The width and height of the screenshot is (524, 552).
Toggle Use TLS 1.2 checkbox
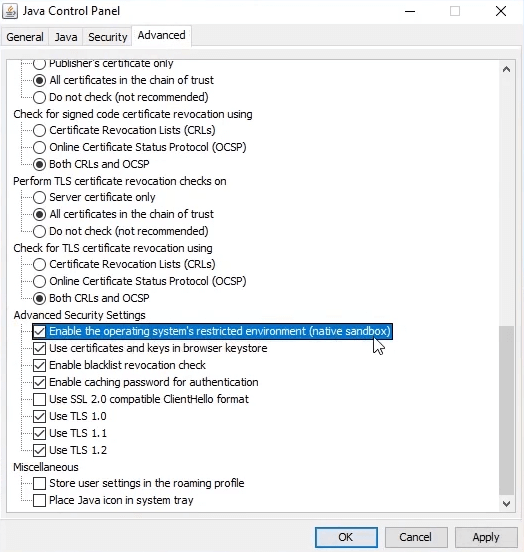click(39, 450)
